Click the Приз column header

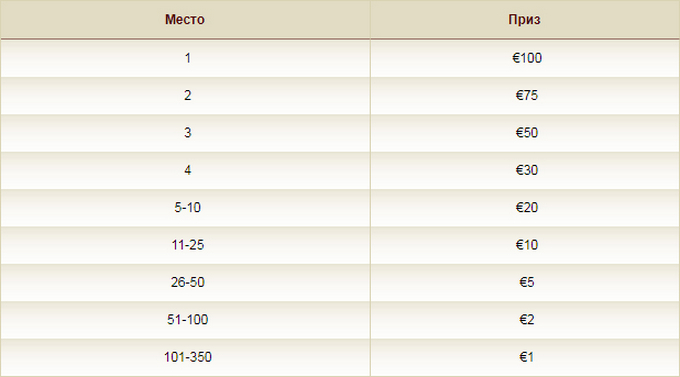tap(524, 20)
